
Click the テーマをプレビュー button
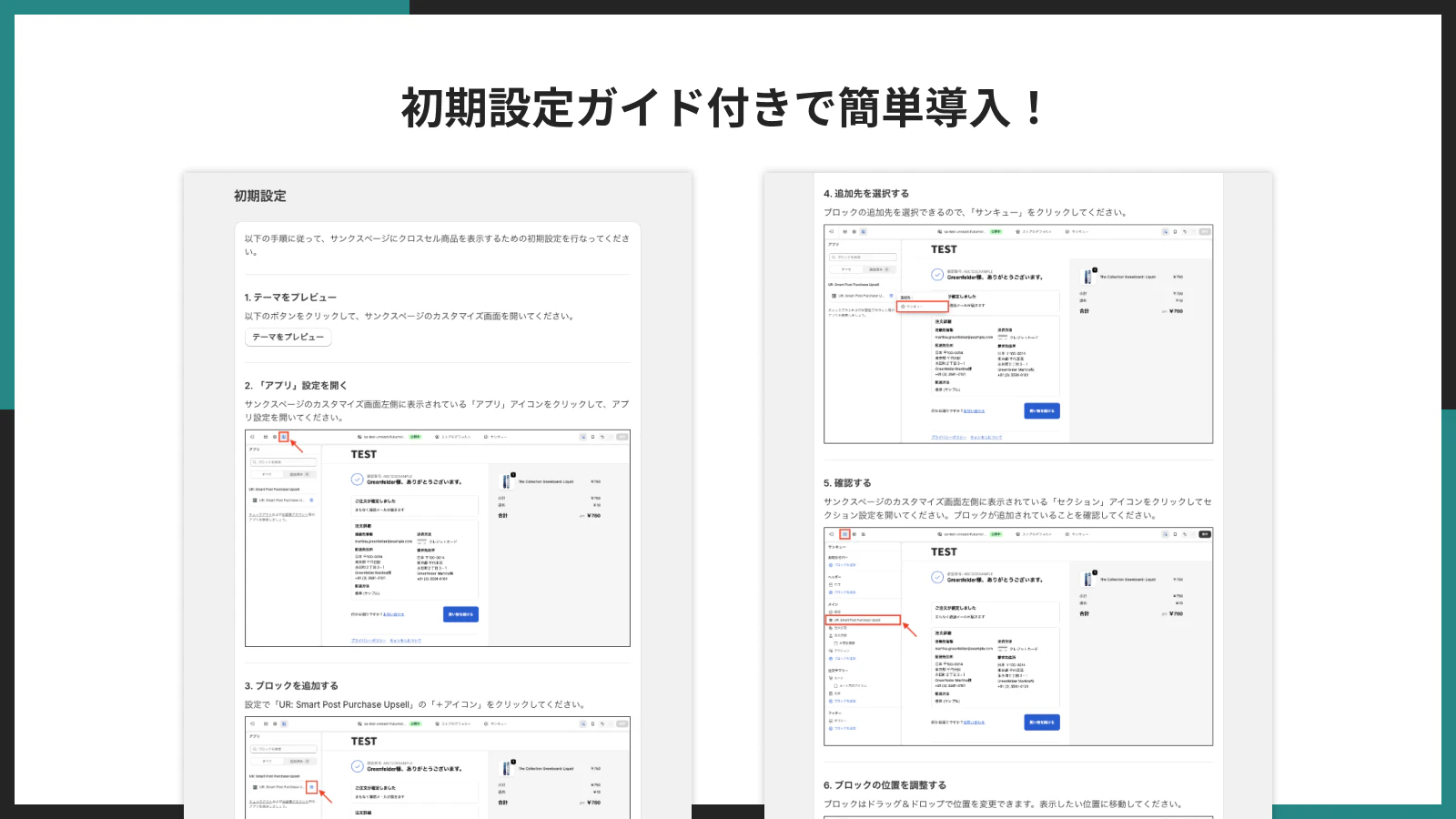click(x=288, y=338)
